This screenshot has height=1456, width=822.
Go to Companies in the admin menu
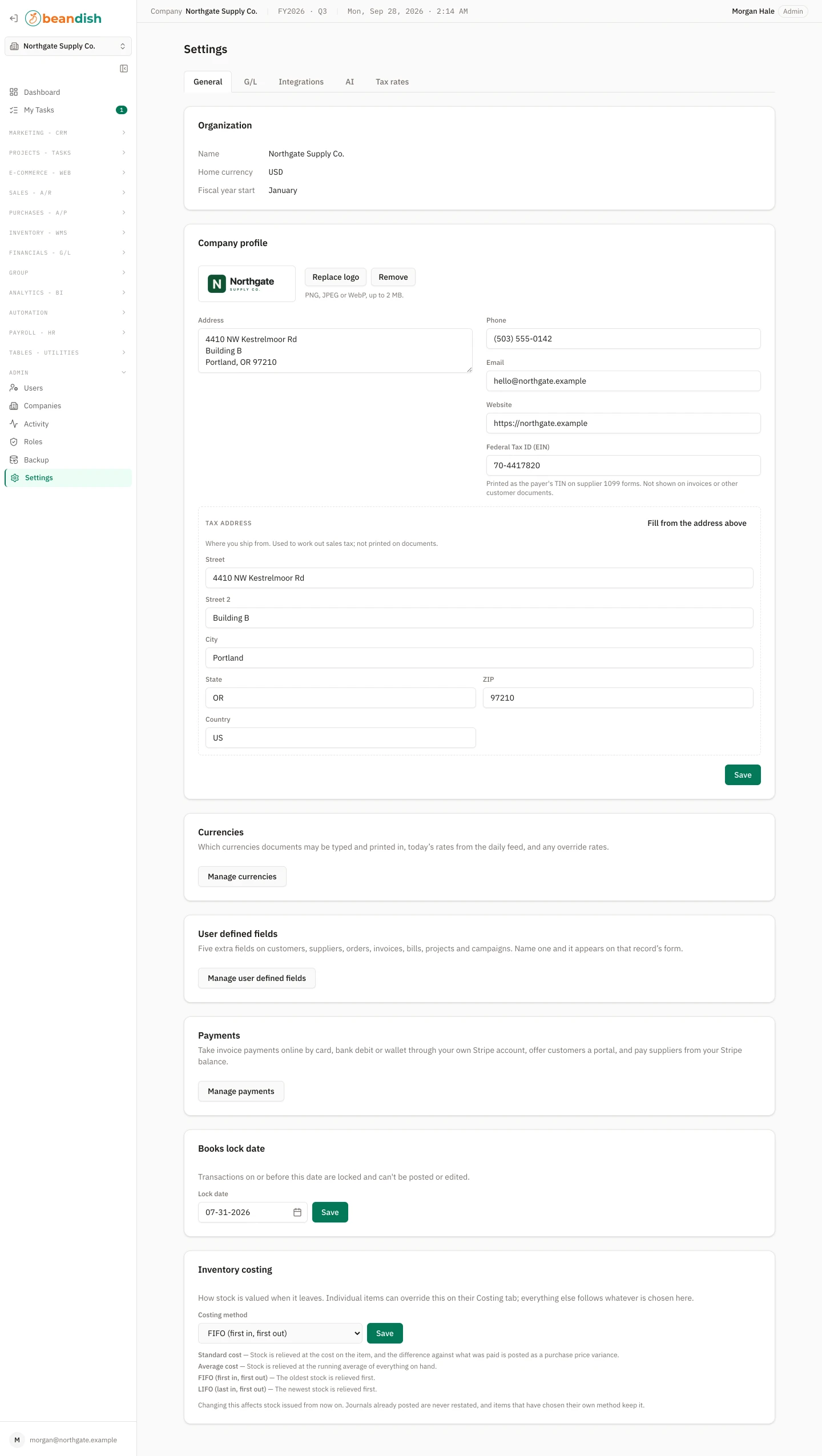68,406
